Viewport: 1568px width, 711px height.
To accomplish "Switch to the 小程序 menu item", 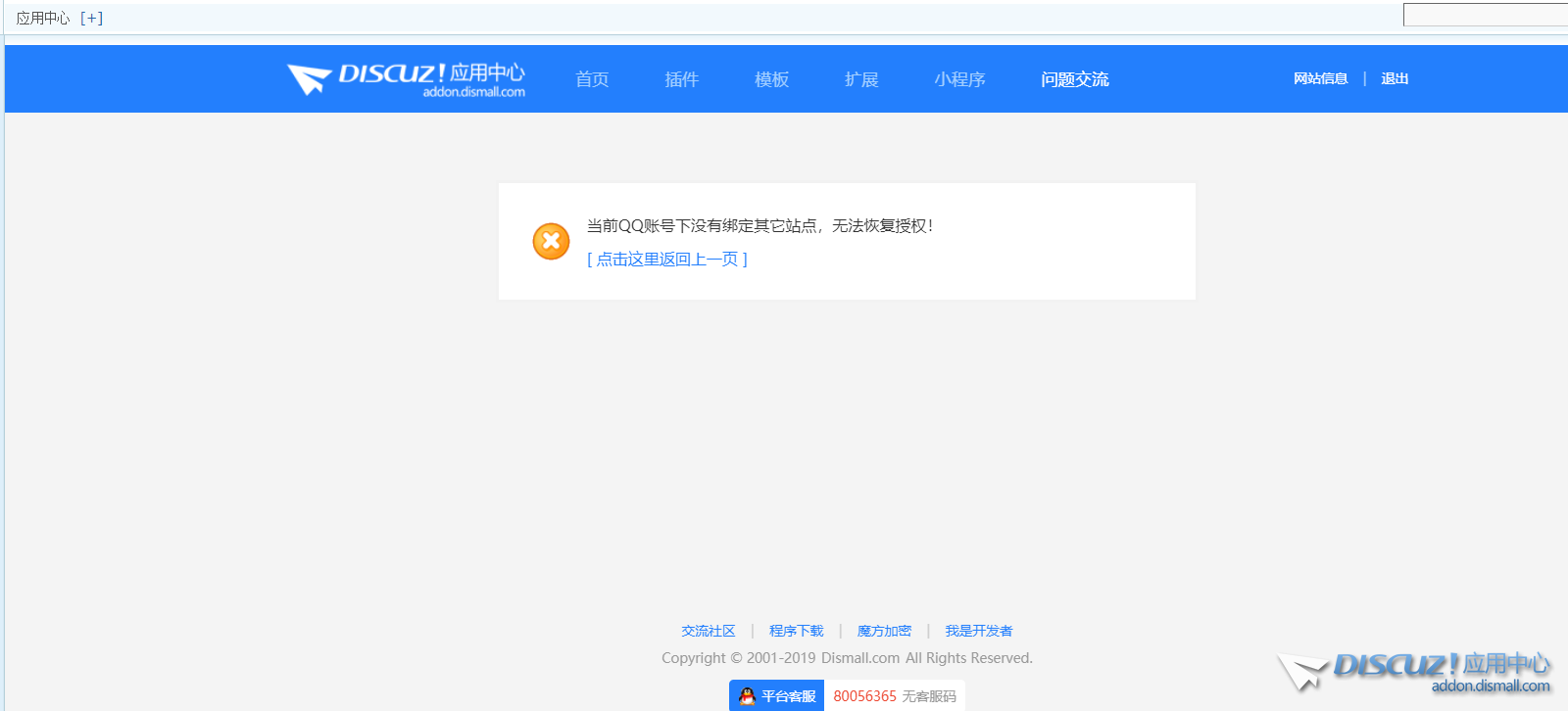I will 959,79.
